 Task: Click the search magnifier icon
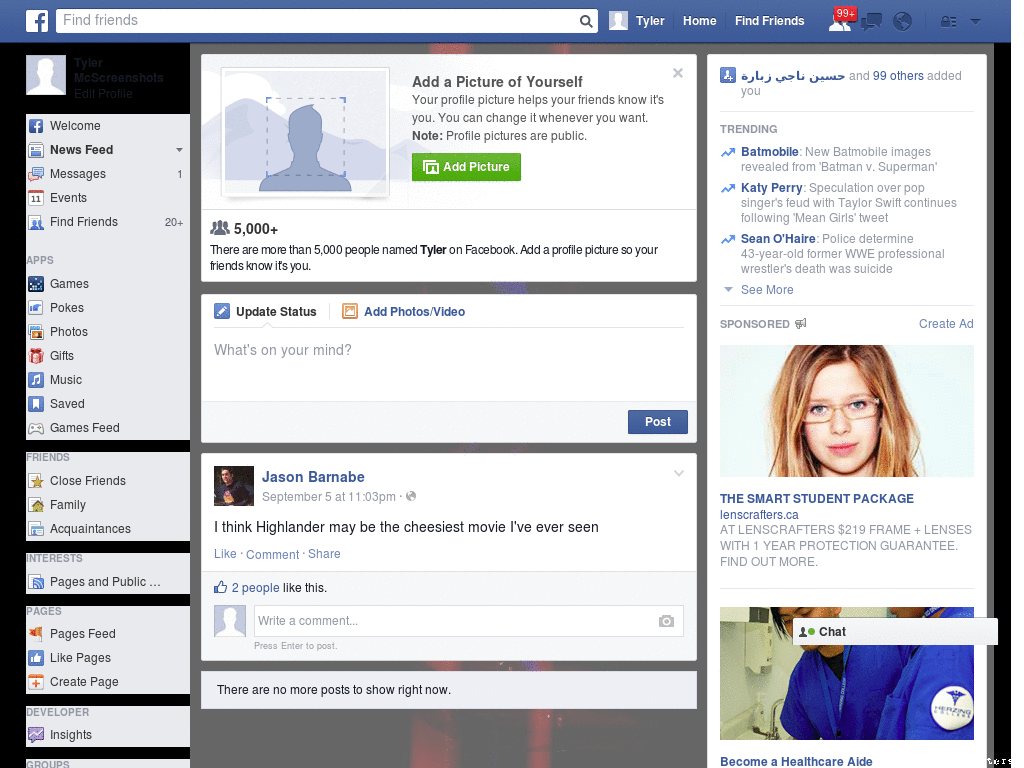tap(586, 21)
